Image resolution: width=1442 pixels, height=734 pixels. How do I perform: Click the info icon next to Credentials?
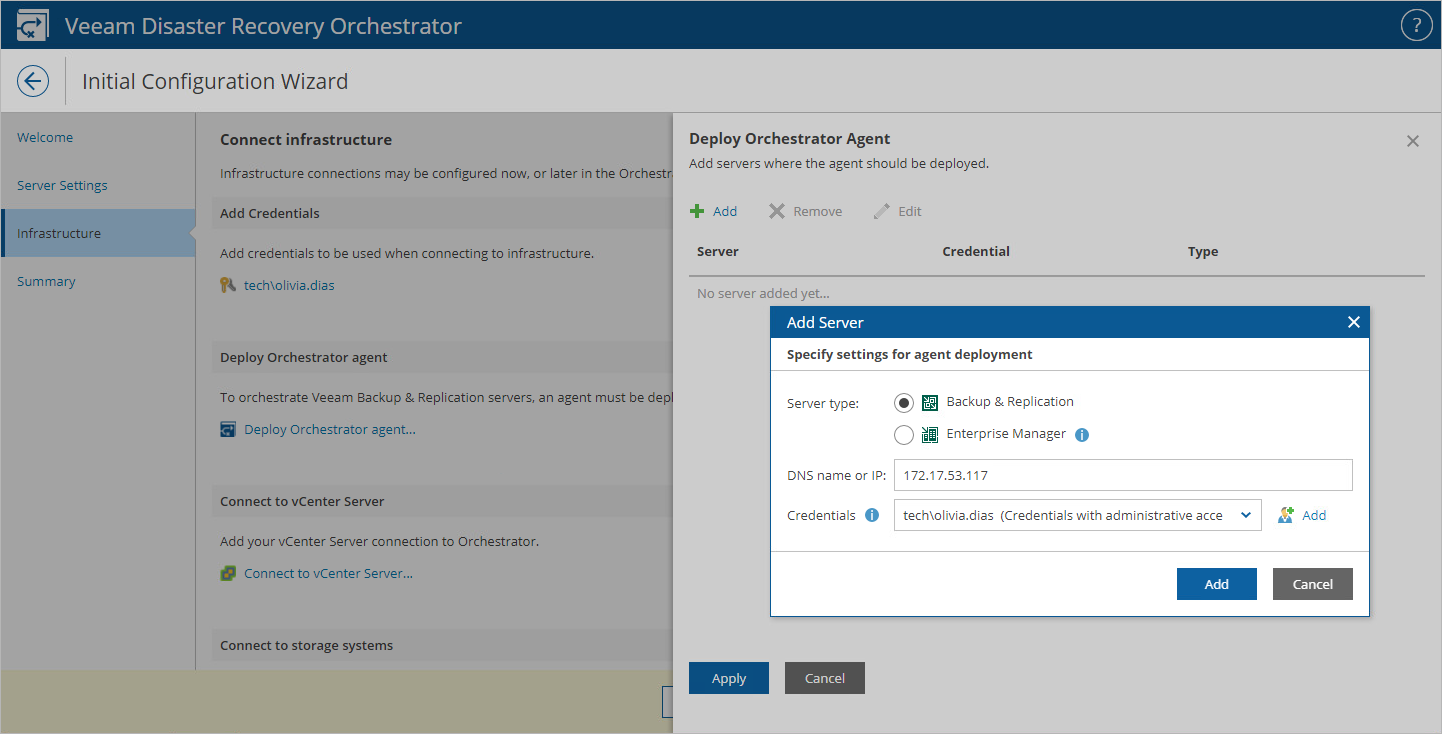click(872, 516)
